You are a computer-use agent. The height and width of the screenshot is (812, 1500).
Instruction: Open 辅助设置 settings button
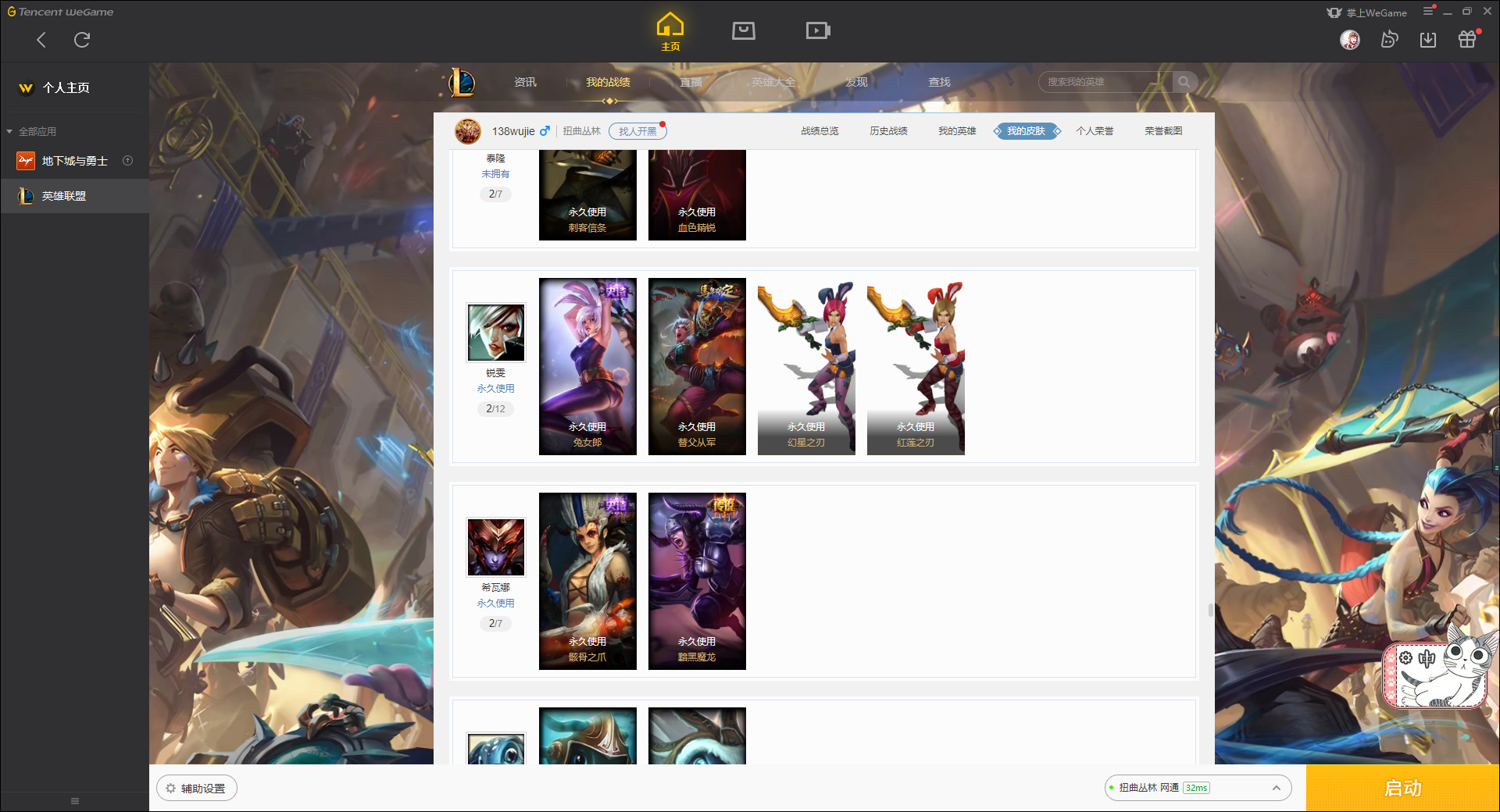(x=197, y=789)
